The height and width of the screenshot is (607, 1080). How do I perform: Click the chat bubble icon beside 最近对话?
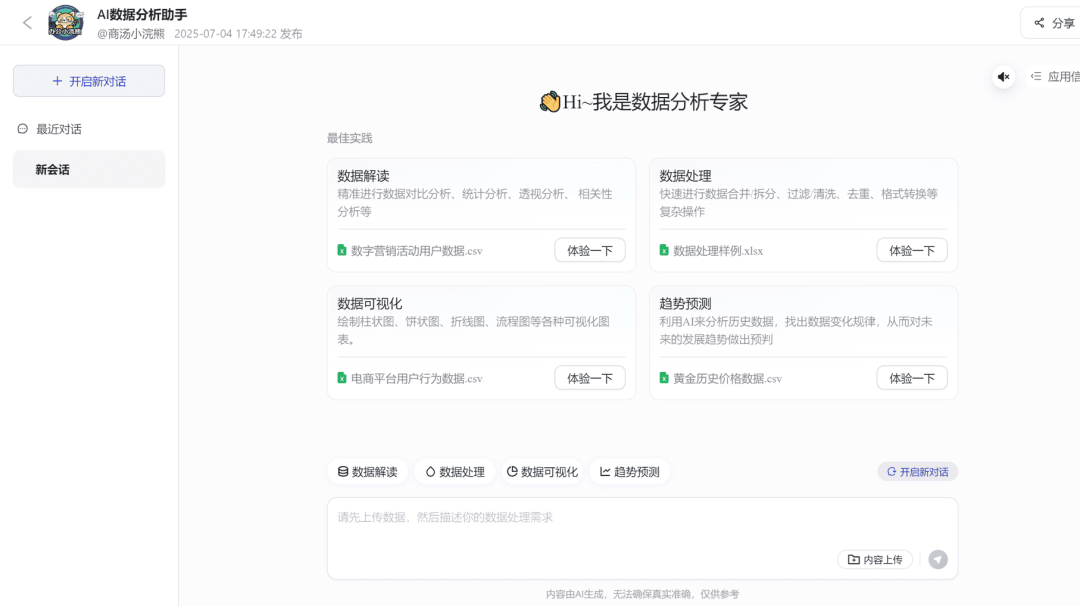pyautogui.click(x=23, y=129)
